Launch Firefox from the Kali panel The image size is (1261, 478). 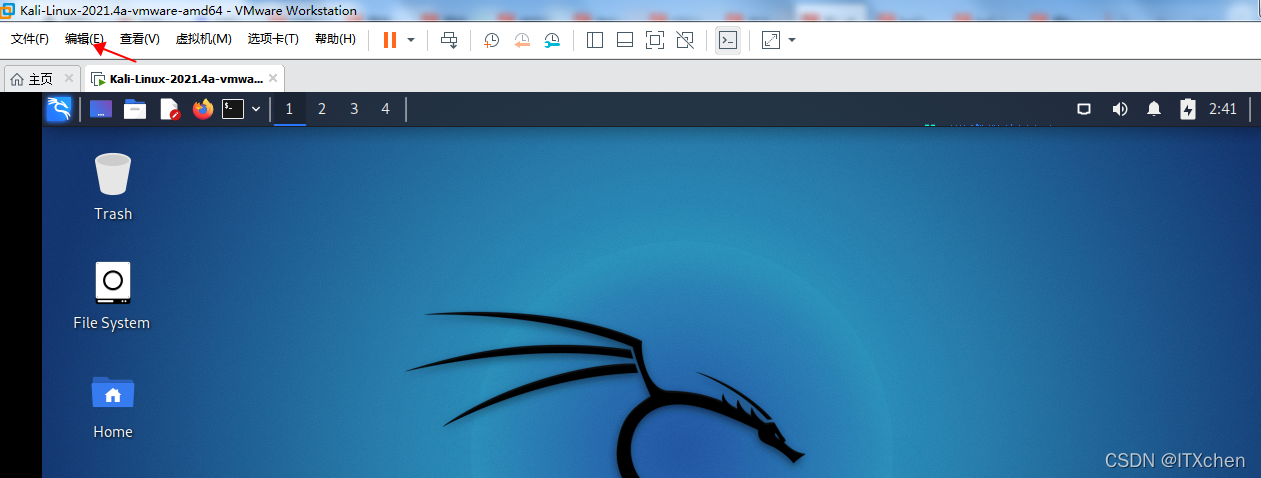pos(203,109)
